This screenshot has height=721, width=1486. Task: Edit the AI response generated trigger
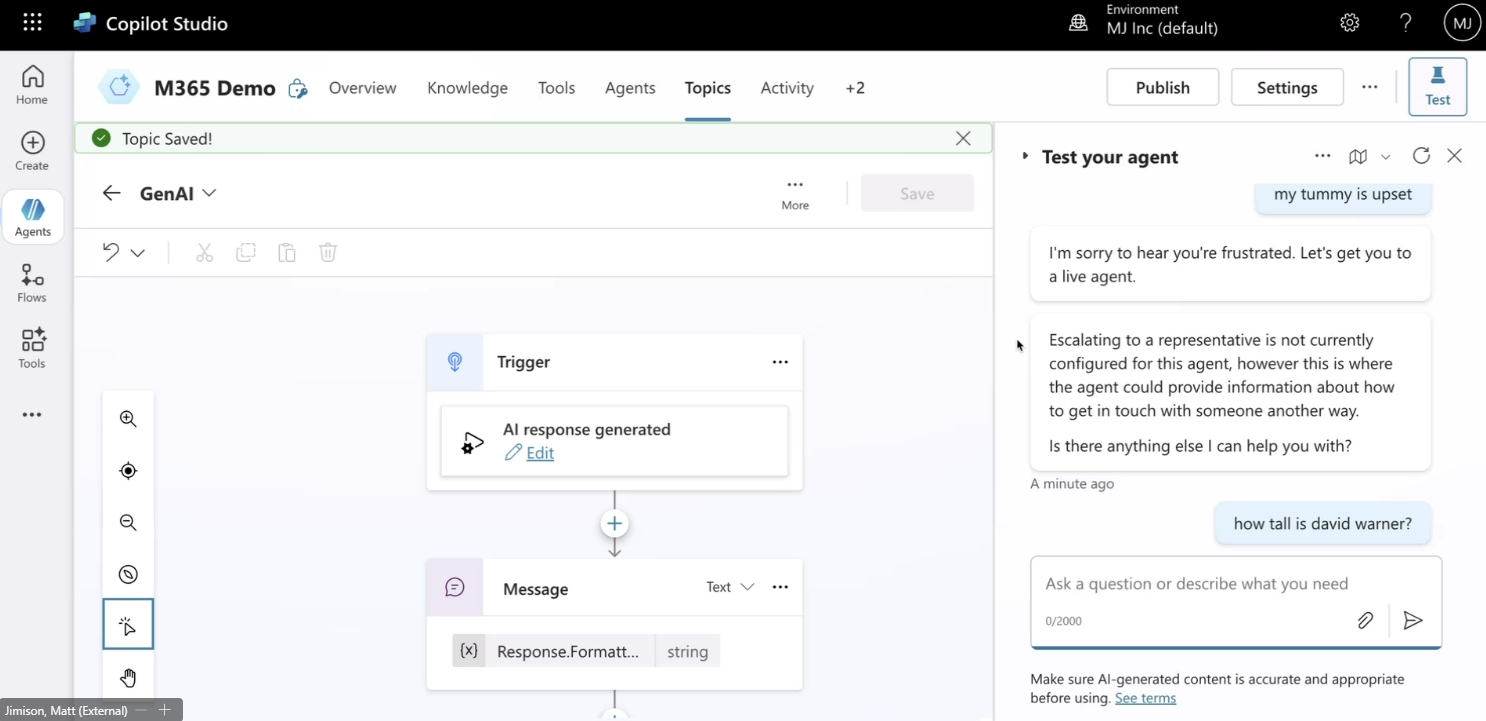click(x=539, y=453)
